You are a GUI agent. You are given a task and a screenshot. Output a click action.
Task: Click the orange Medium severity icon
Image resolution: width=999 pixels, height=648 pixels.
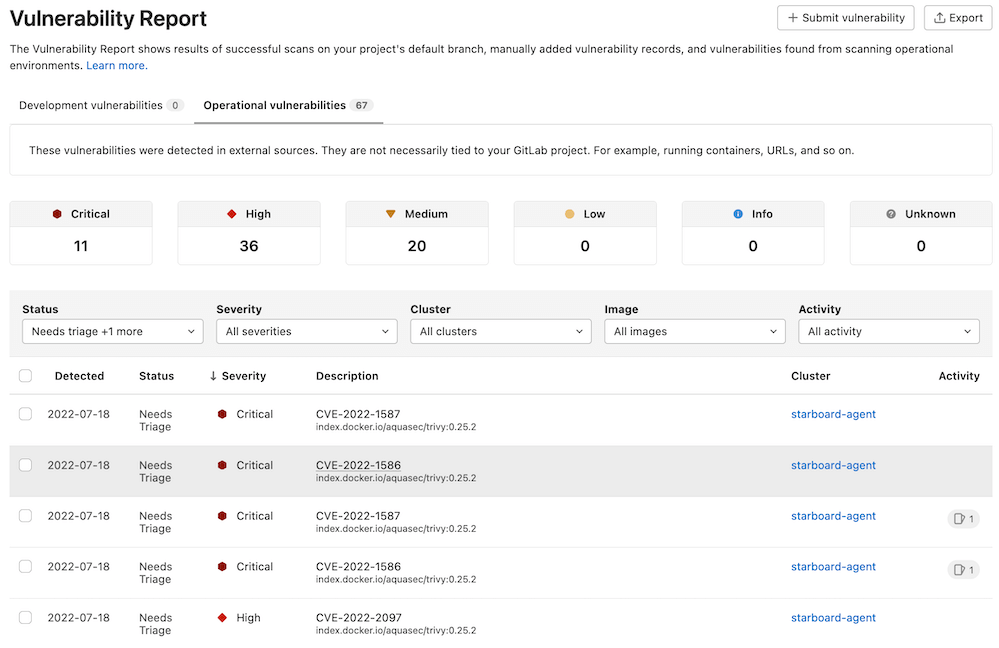[x=390, y=213]
